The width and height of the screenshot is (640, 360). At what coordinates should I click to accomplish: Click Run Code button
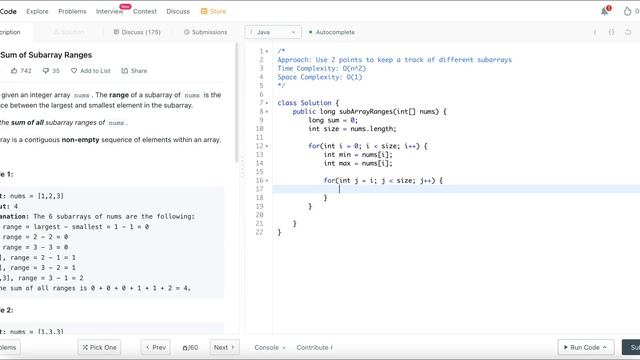pos(586,347)
